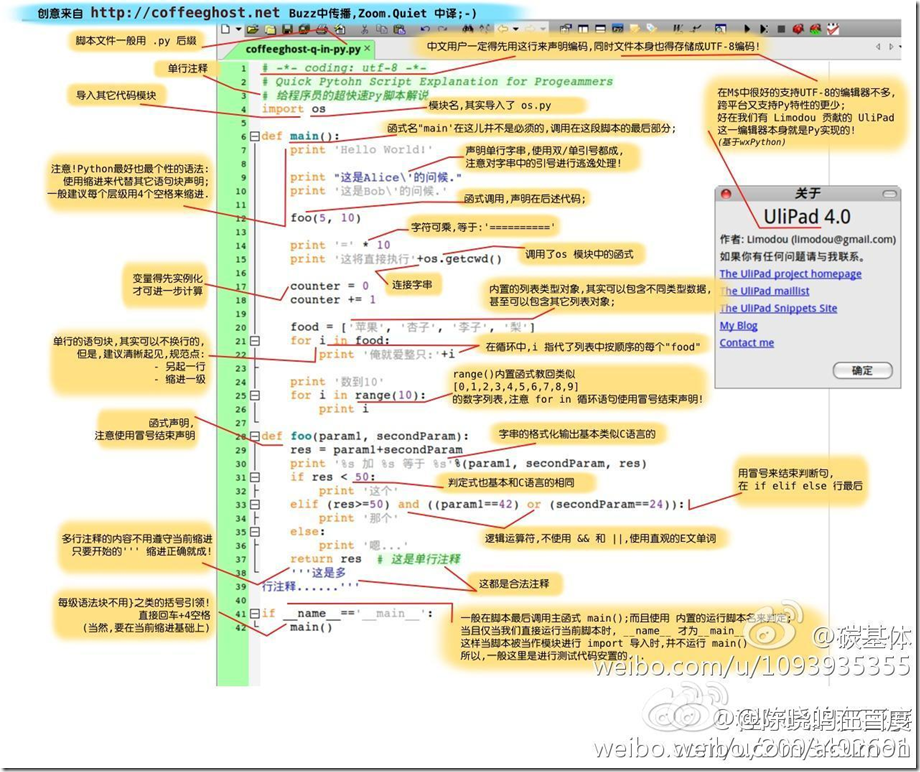Click the Run-with-arguments play icon
Image resolution: width=920 pixels, height=772 pixels.
(x=764, y=29)
